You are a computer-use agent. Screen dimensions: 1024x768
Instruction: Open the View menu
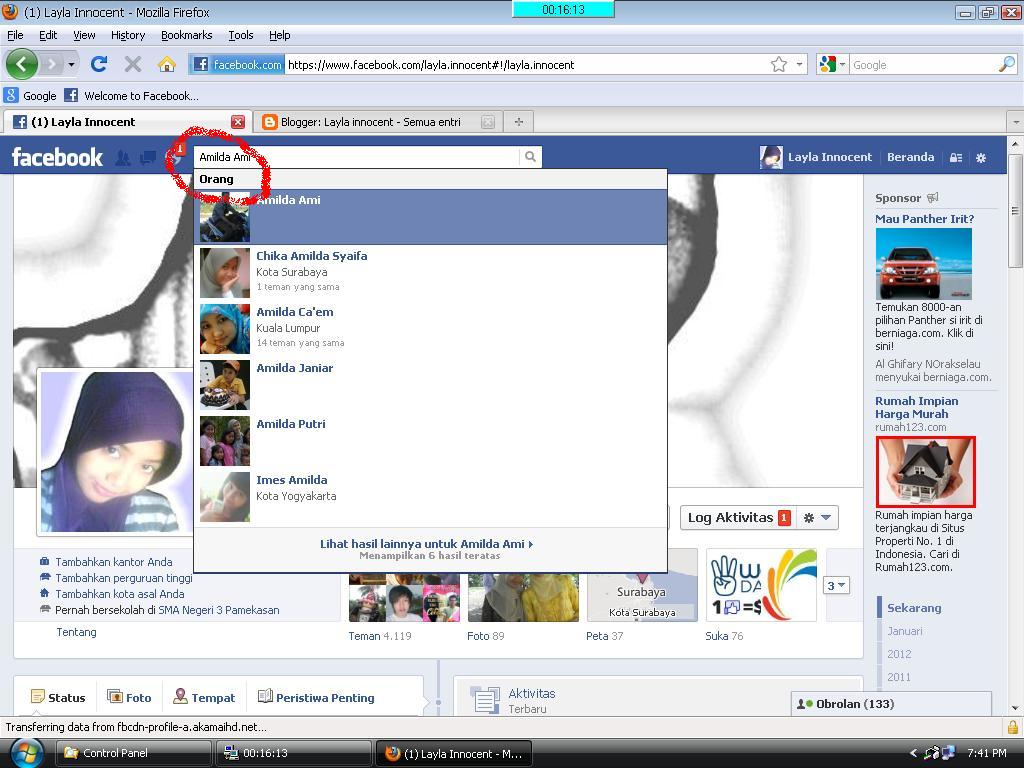click(84, 35)
